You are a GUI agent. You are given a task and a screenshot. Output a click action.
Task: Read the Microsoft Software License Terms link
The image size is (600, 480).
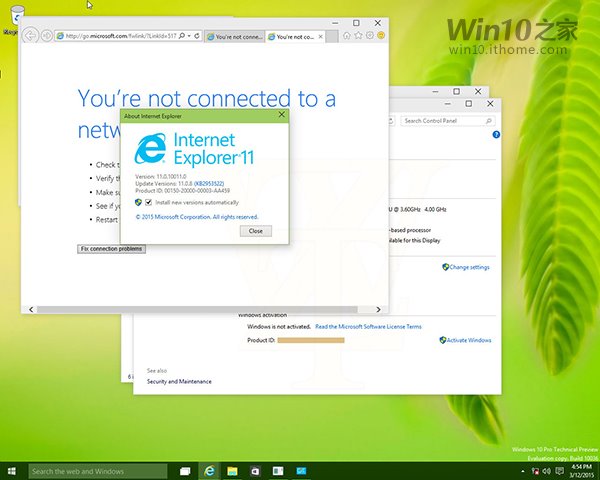(x=368, y=327)
